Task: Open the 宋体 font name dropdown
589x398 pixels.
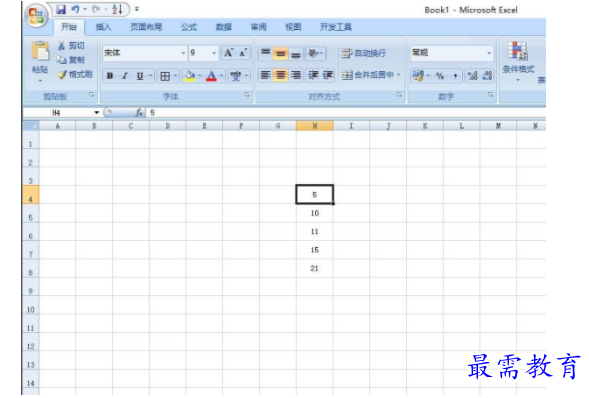Action: 183,53
